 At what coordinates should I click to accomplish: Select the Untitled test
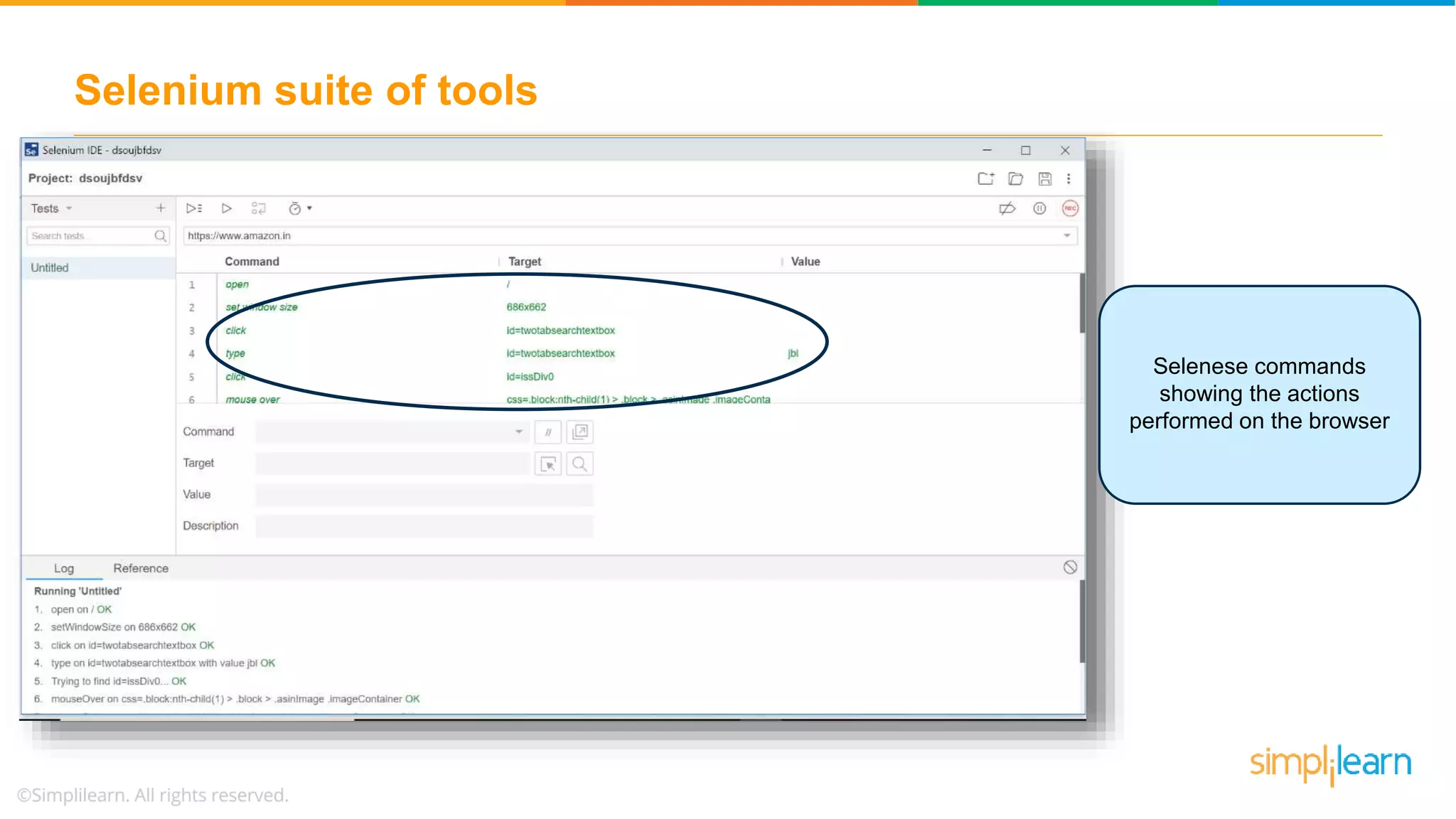[98, 268]
